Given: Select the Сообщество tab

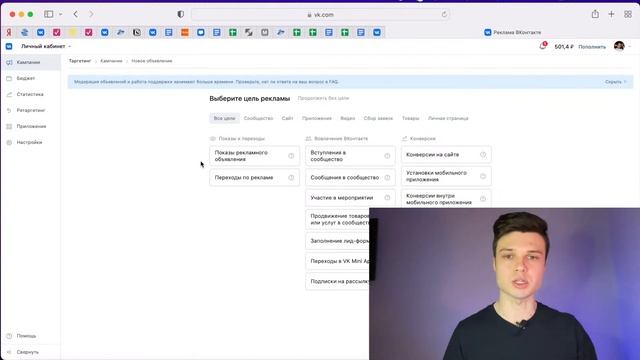Looking at the screenshot, I should click(x=258, y=118).
